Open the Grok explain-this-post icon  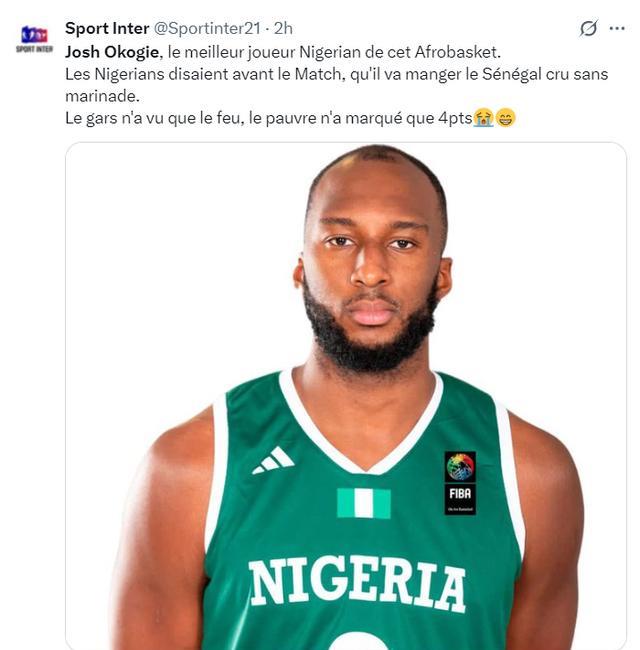[589, 28]
